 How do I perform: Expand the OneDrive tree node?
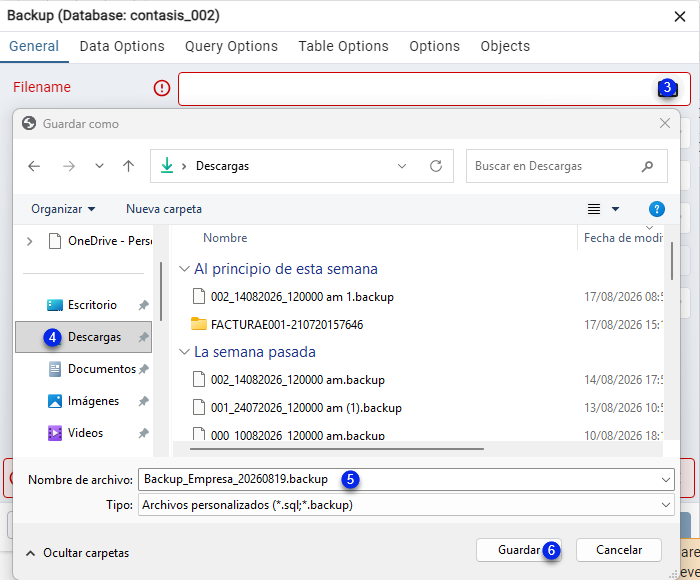click(29, 242)
